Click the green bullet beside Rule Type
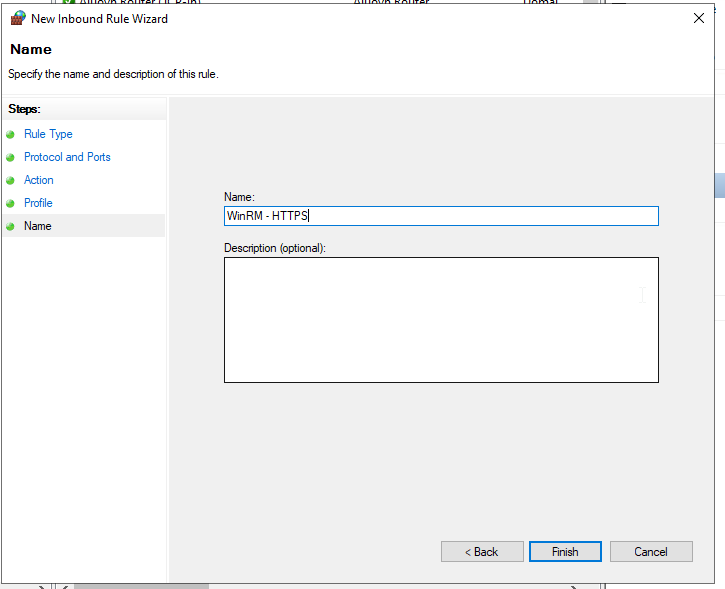 point(11,134)
